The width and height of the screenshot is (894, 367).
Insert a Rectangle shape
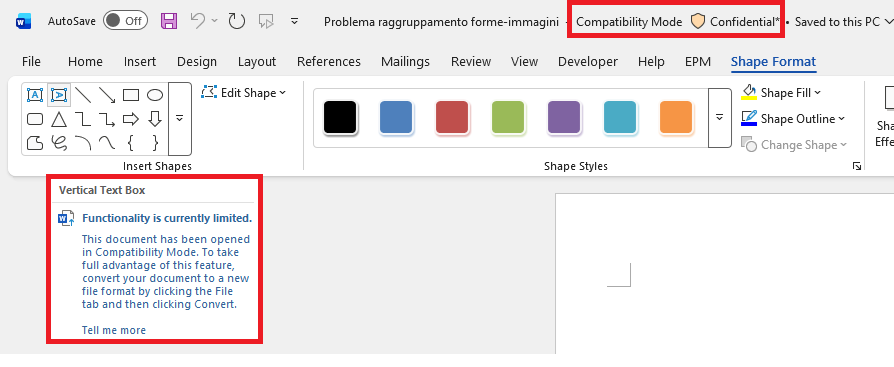point(131,95)
